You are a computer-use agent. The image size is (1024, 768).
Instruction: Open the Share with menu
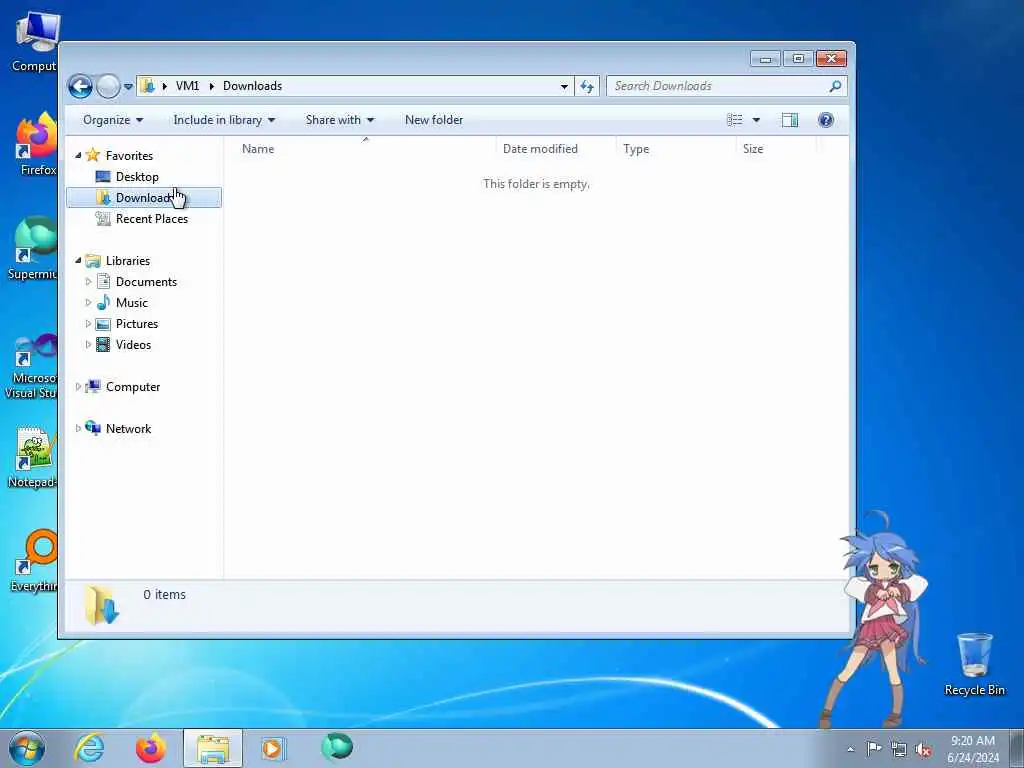(340, 120)
